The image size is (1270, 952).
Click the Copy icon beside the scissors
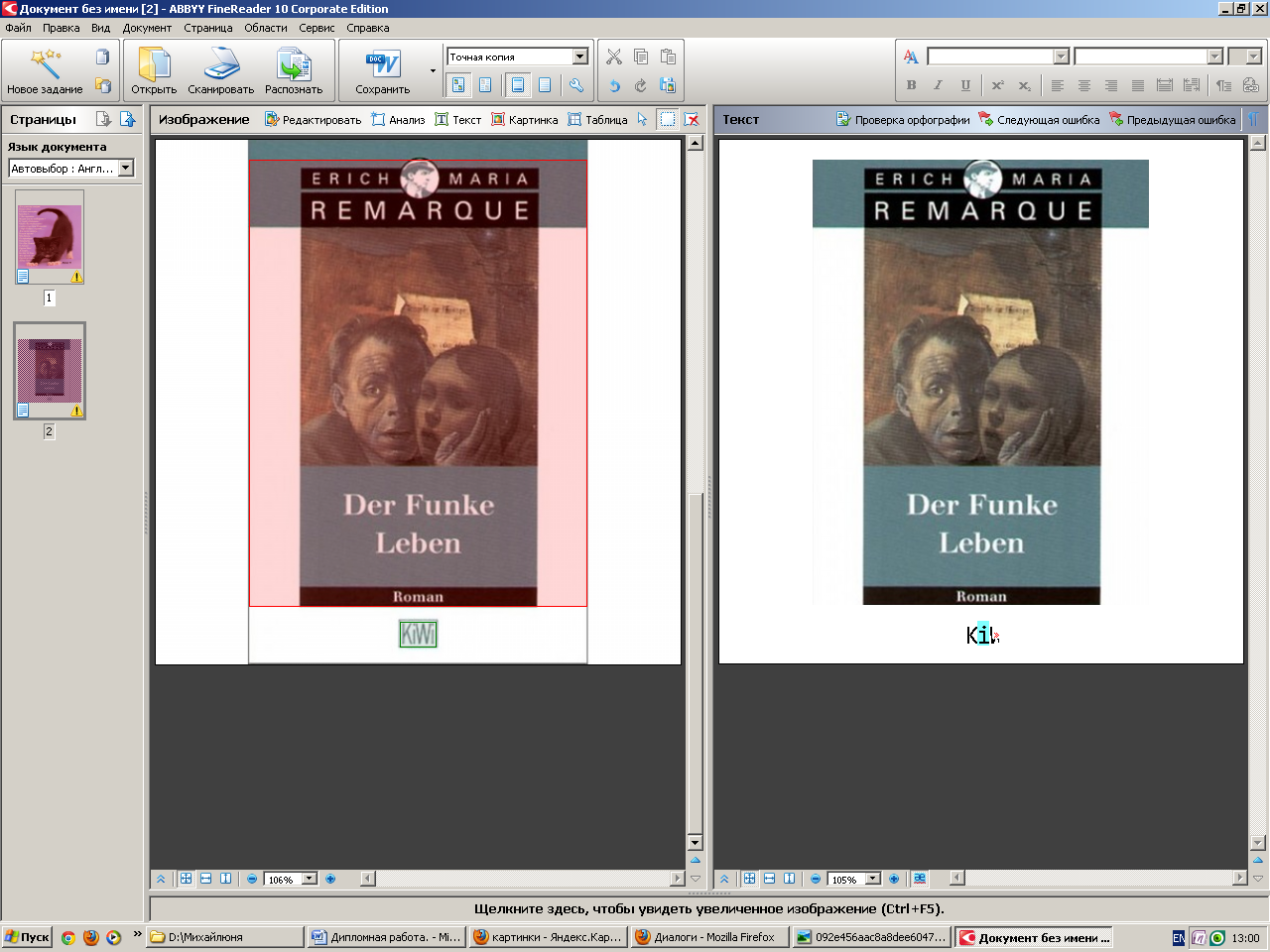641,57
